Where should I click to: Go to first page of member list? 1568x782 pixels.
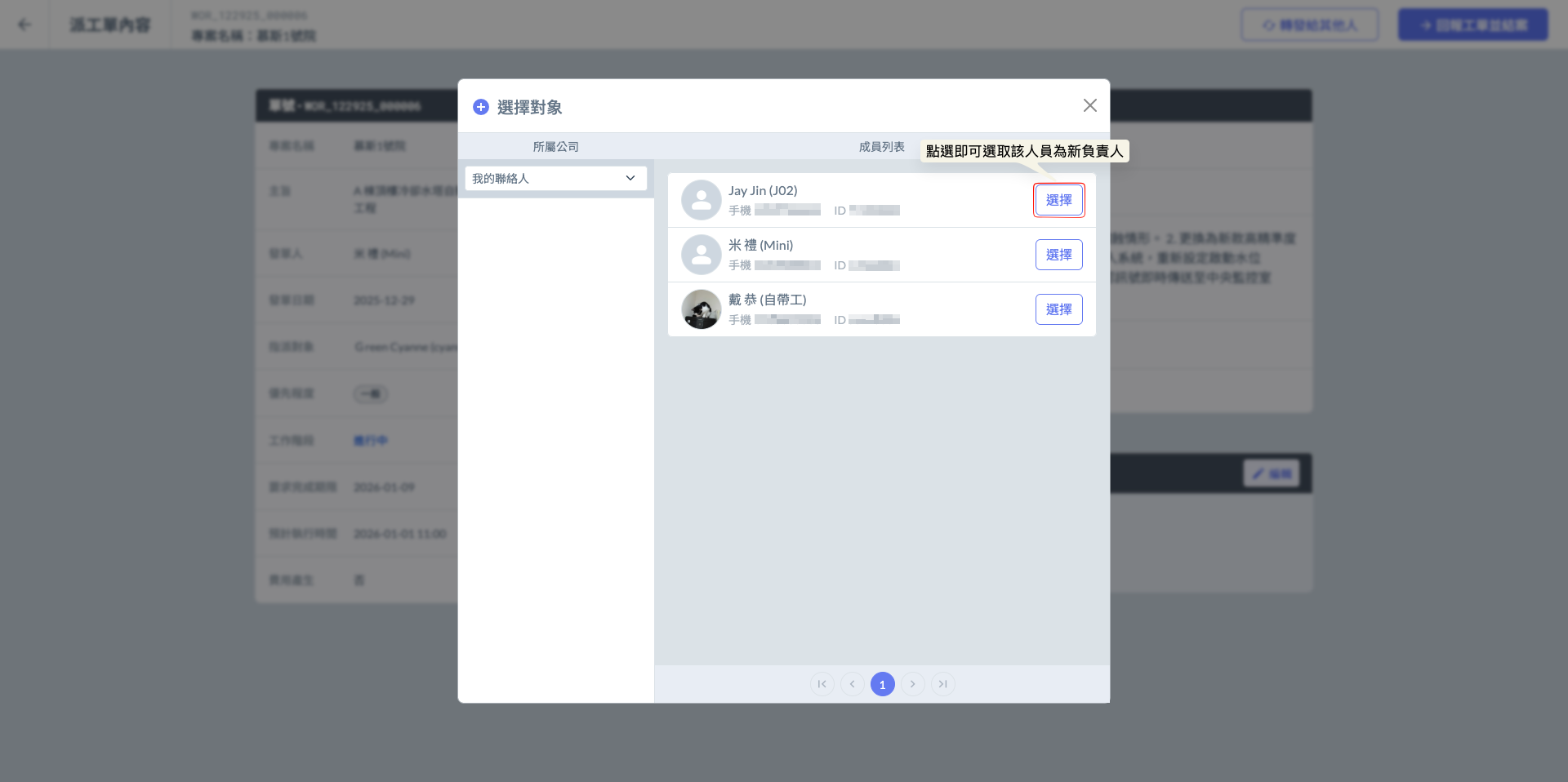[x=822, y=684]
